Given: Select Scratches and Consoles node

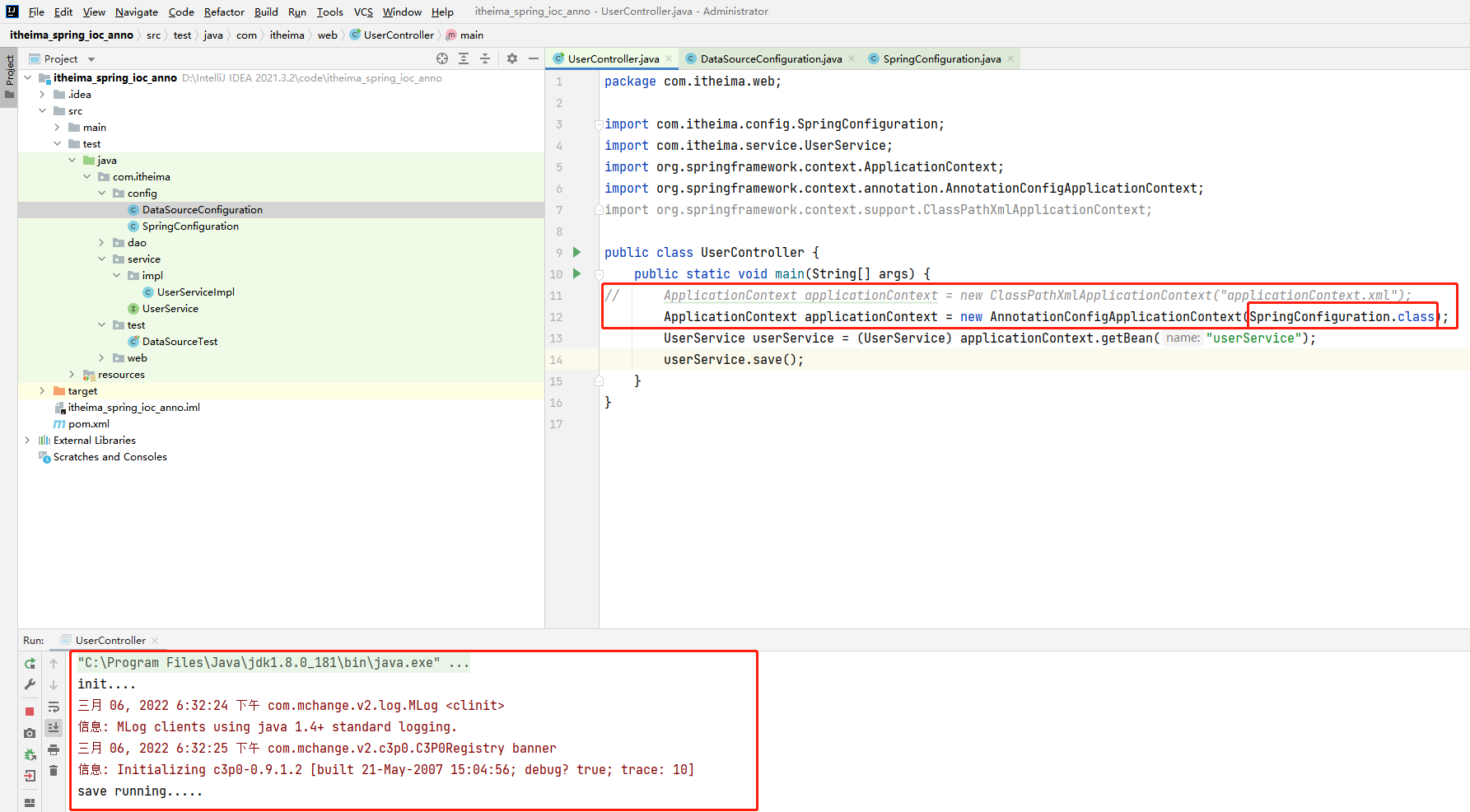Looking at the screenshot, I should pos(110,456).
